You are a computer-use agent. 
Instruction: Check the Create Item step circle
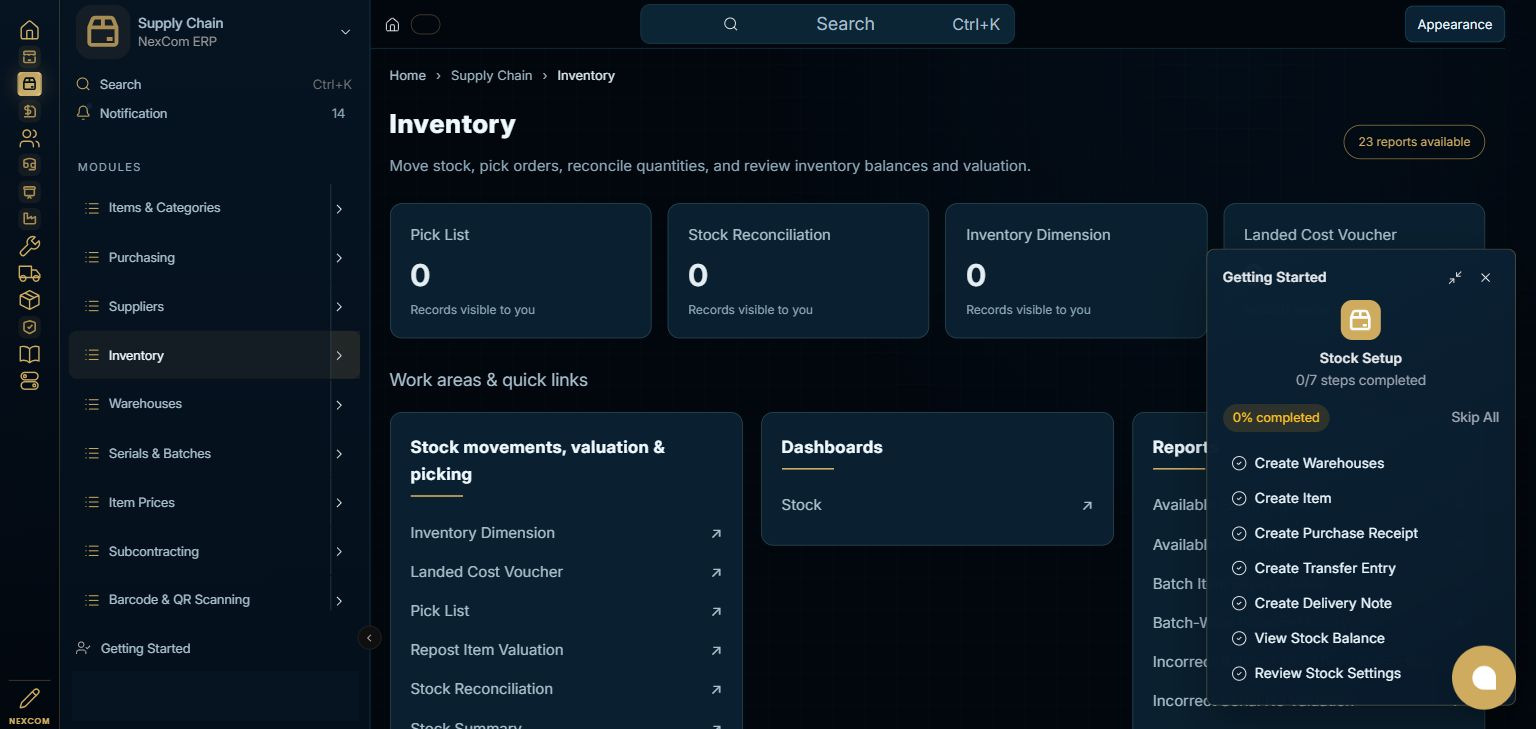tap(1239, 498)
